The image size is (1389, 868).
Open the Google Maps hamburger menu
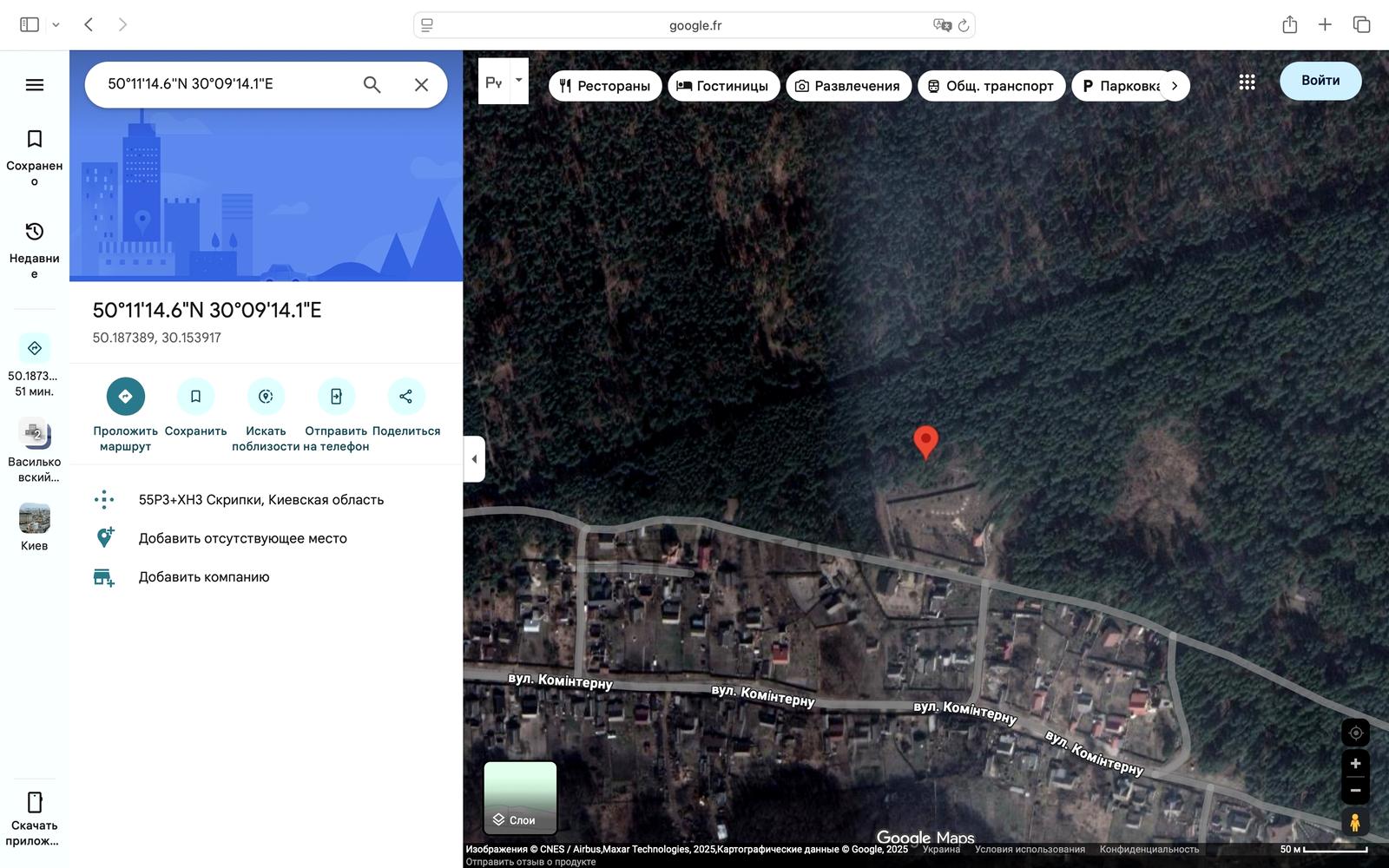point(35,84)
